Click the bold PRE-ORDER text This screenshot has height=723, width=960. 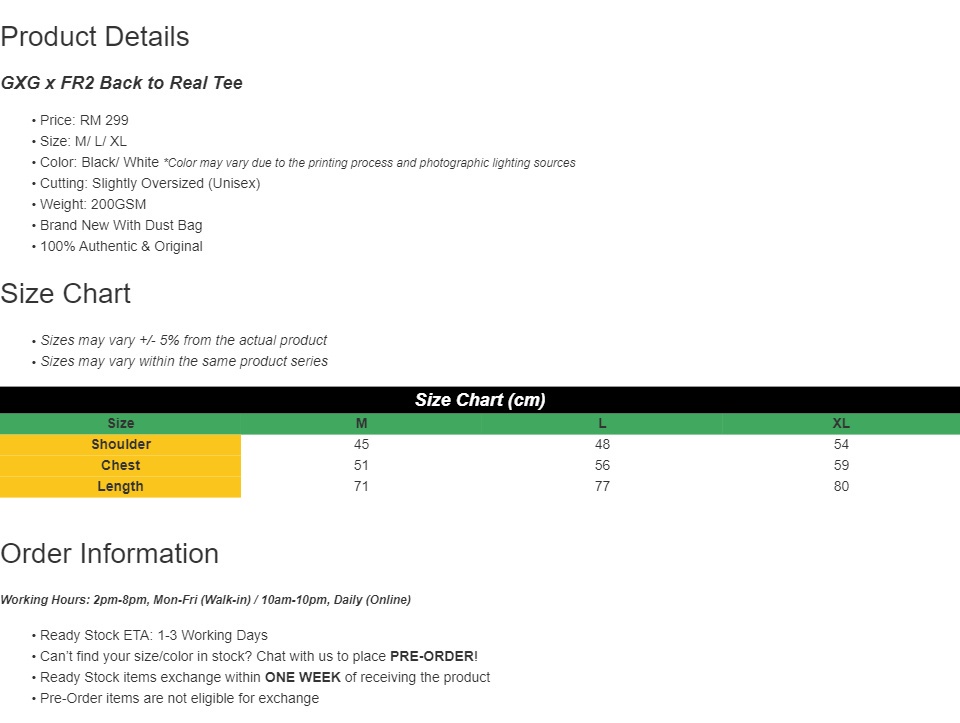432,657
